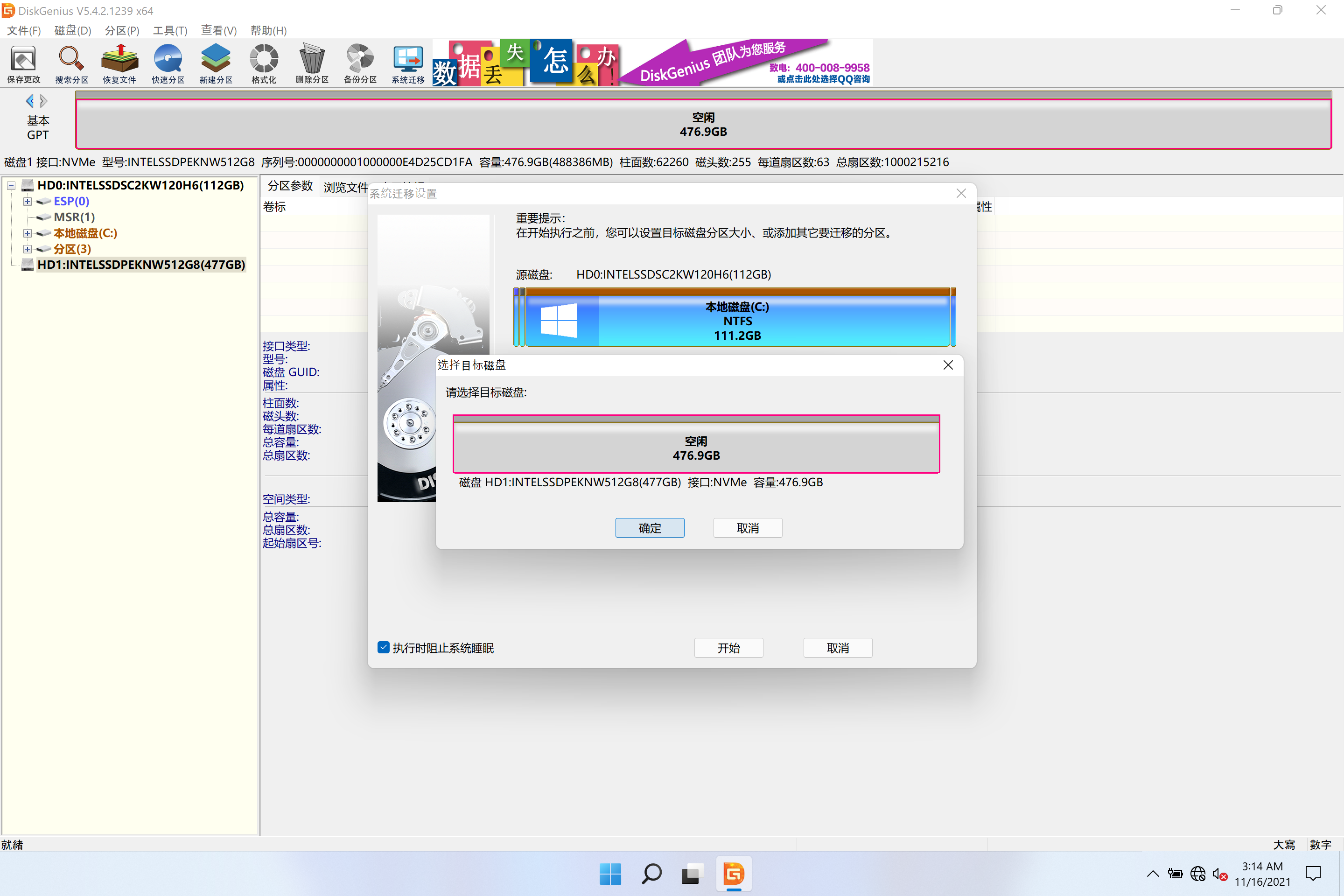Open the Windows Start menu
This screenshot has width=1344, height=896.
click(x=610, y=874)
